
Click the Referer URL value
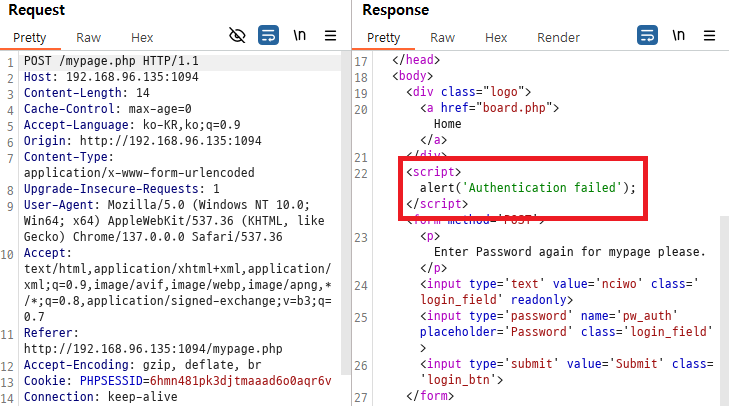[x=153, y=349]
